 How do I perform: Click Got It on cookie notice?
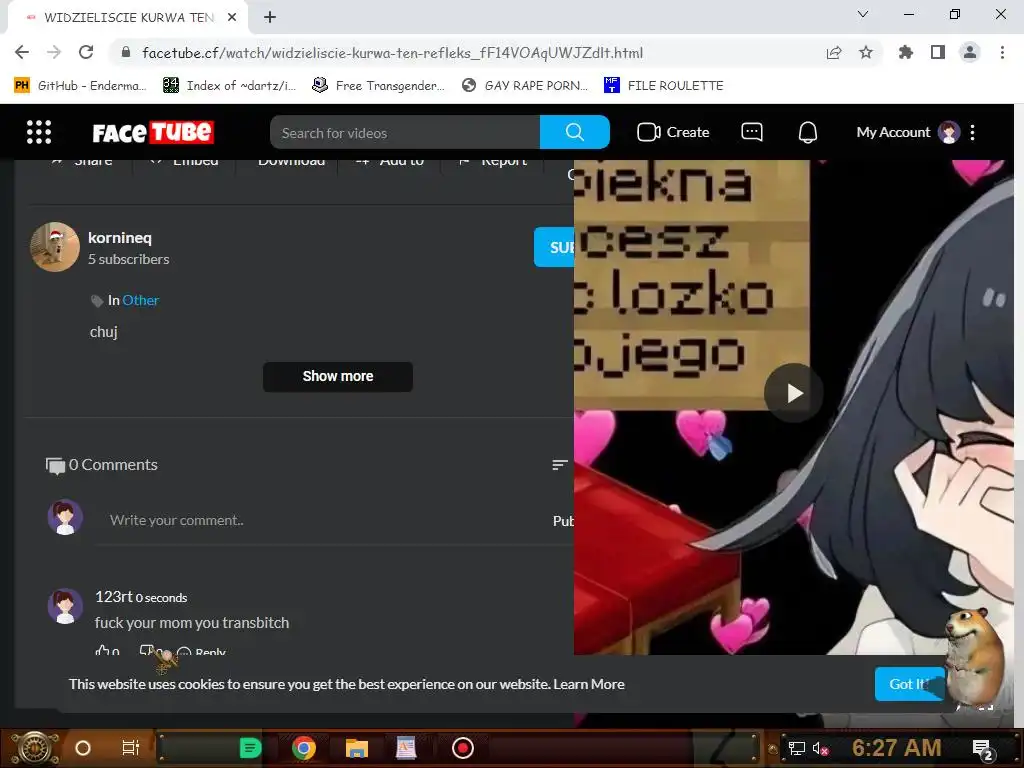(909, 684)
